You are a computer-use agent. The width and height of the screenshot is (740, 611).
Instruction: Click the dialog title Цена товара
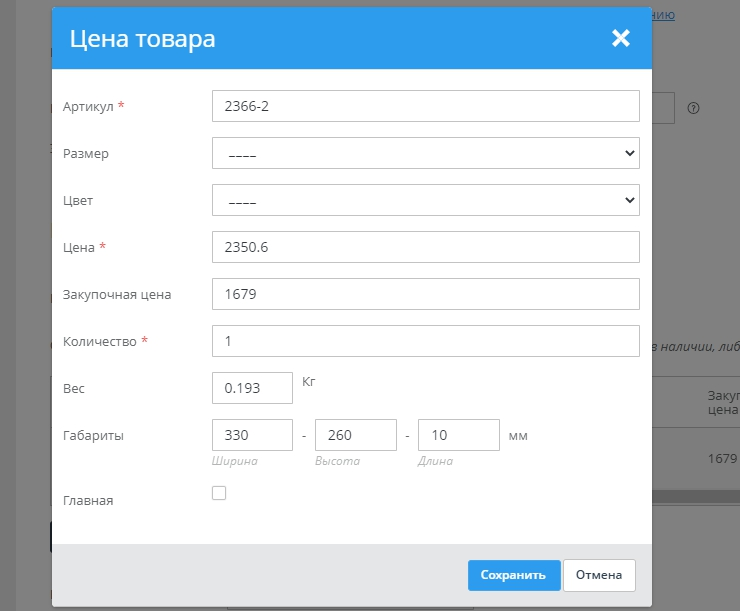[x=142, y=39]
